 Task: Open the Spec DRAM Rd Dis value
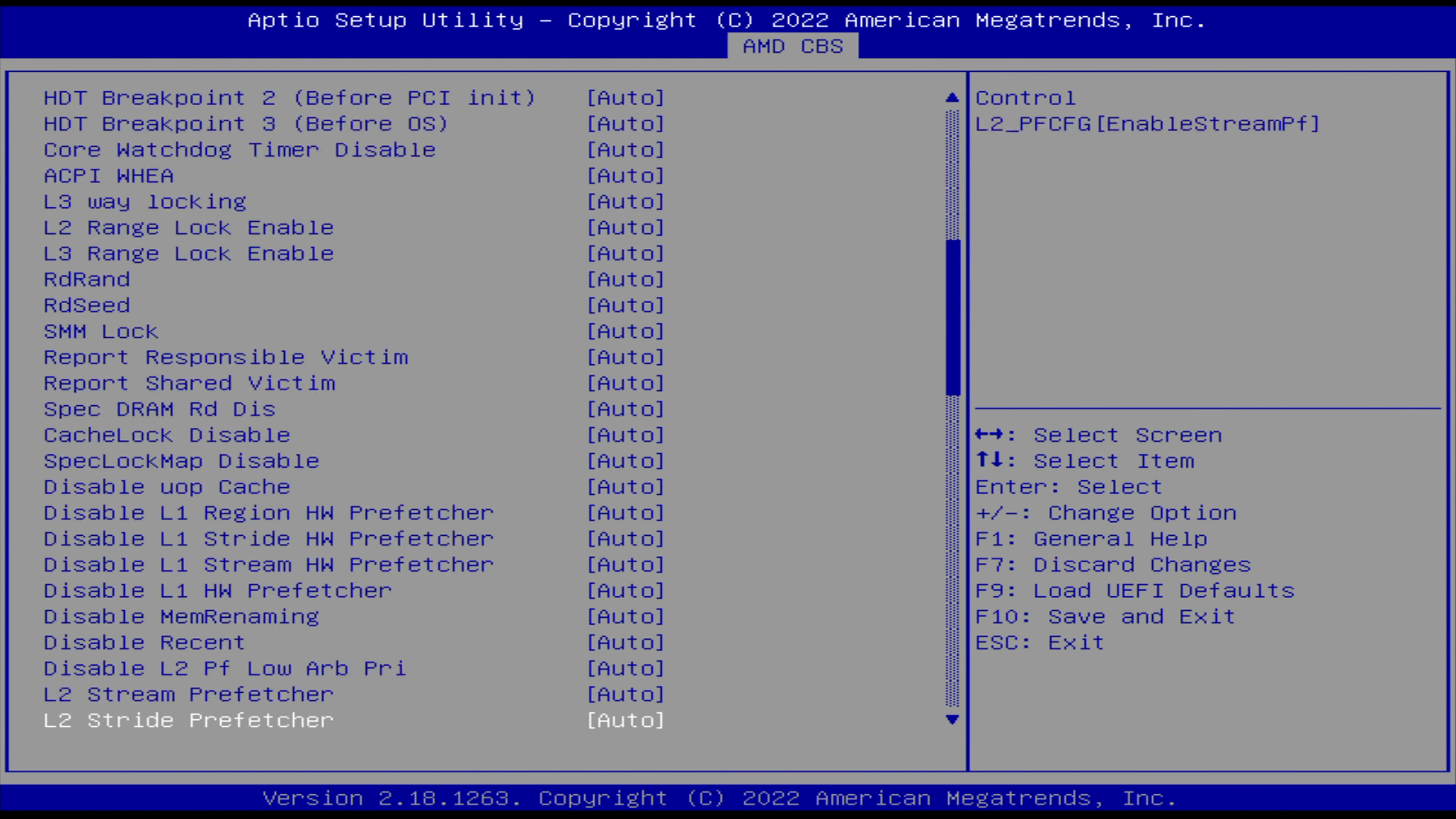click(626, 409)
